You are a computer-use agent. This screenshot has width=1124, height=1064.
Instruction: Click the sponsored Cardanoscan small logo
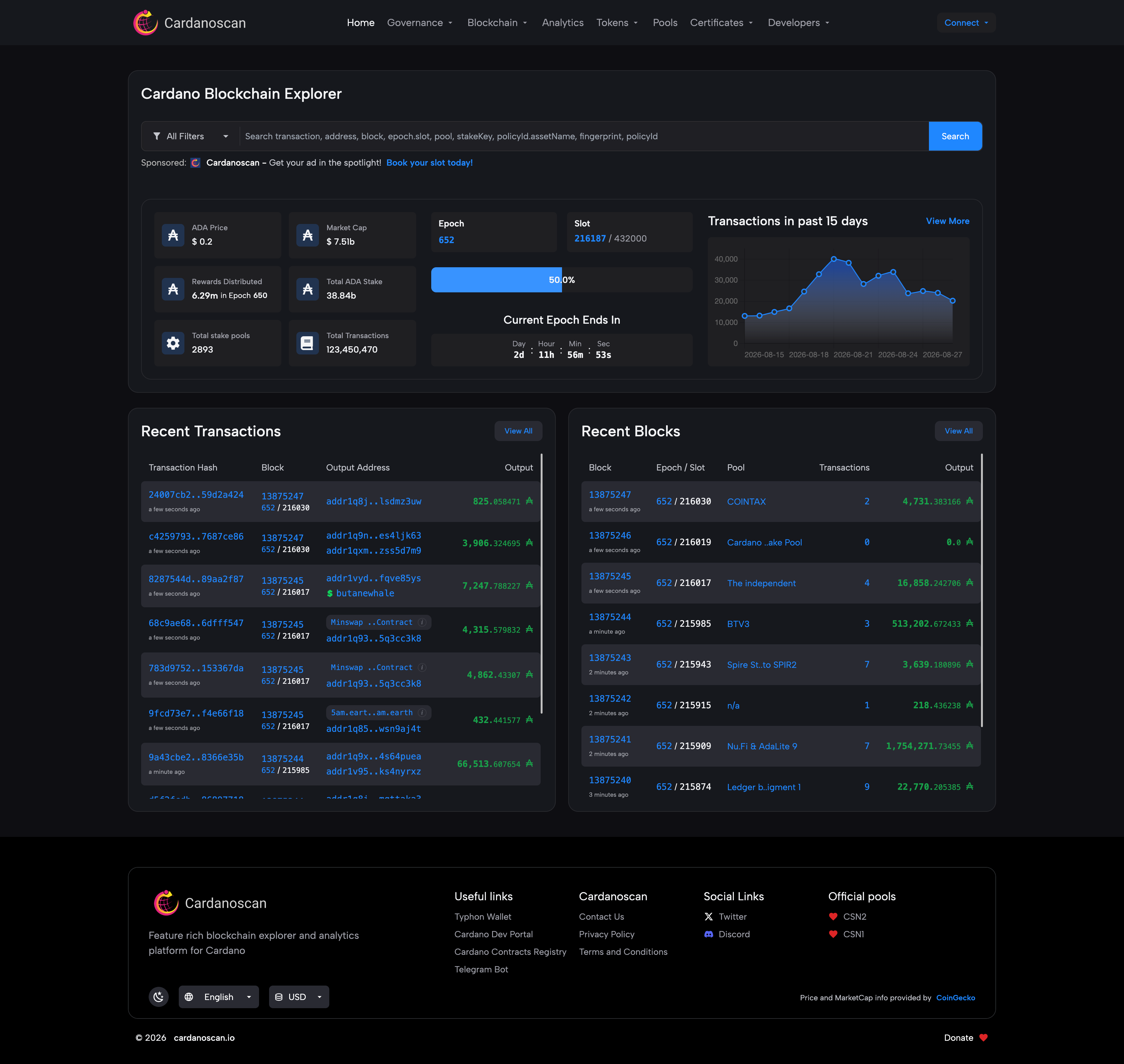click(195, 163)
